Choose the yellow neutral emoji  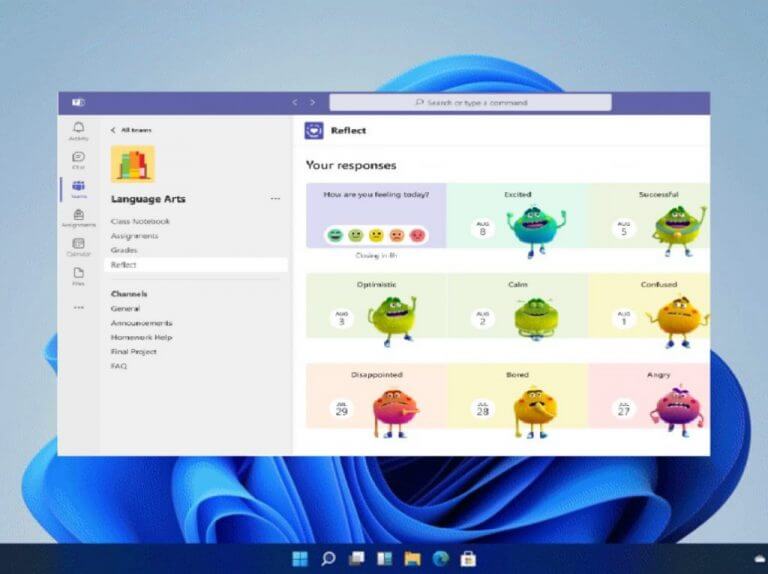[376, 236]
